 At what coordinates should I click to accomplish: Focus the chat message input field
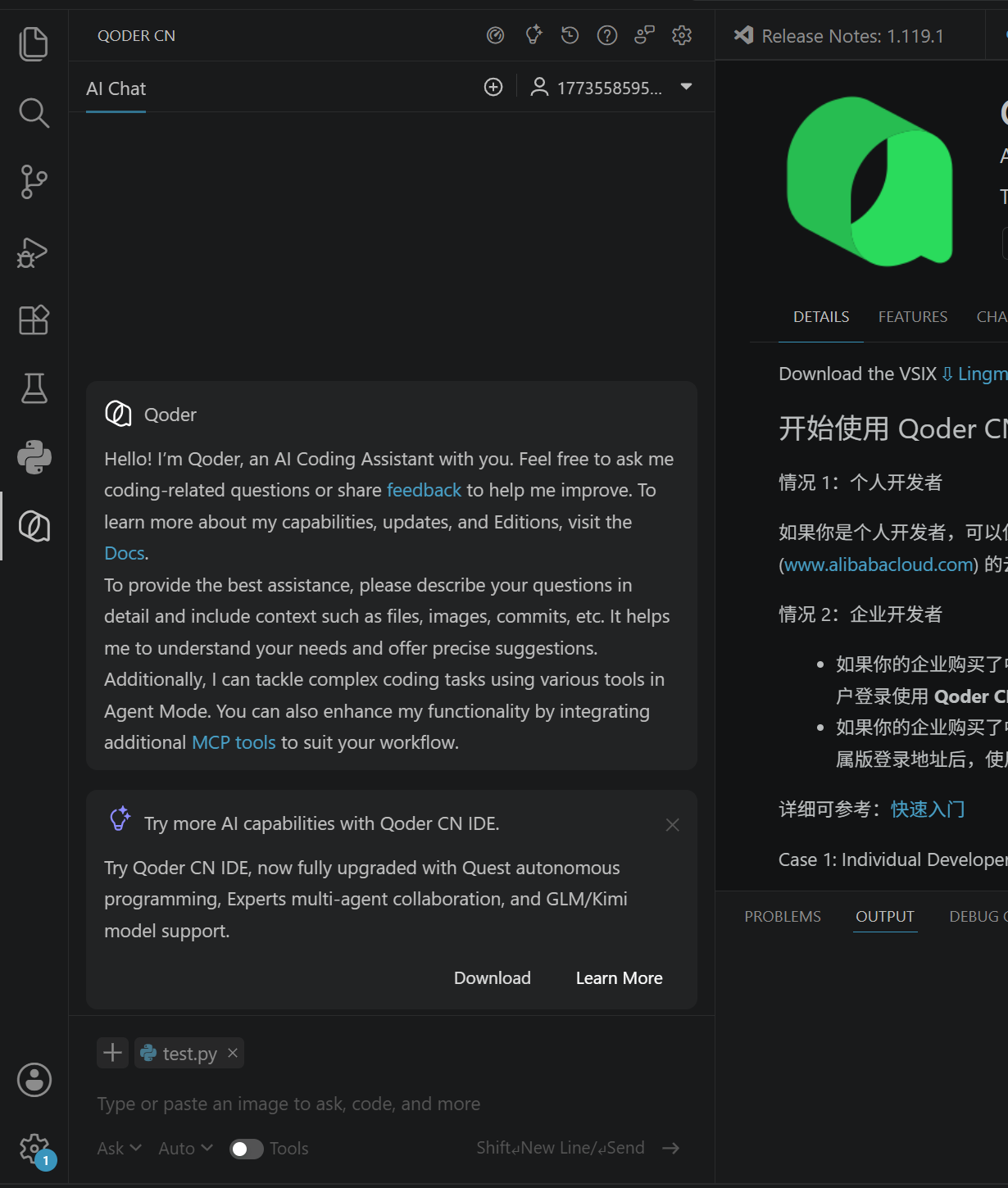(392, 1104)
